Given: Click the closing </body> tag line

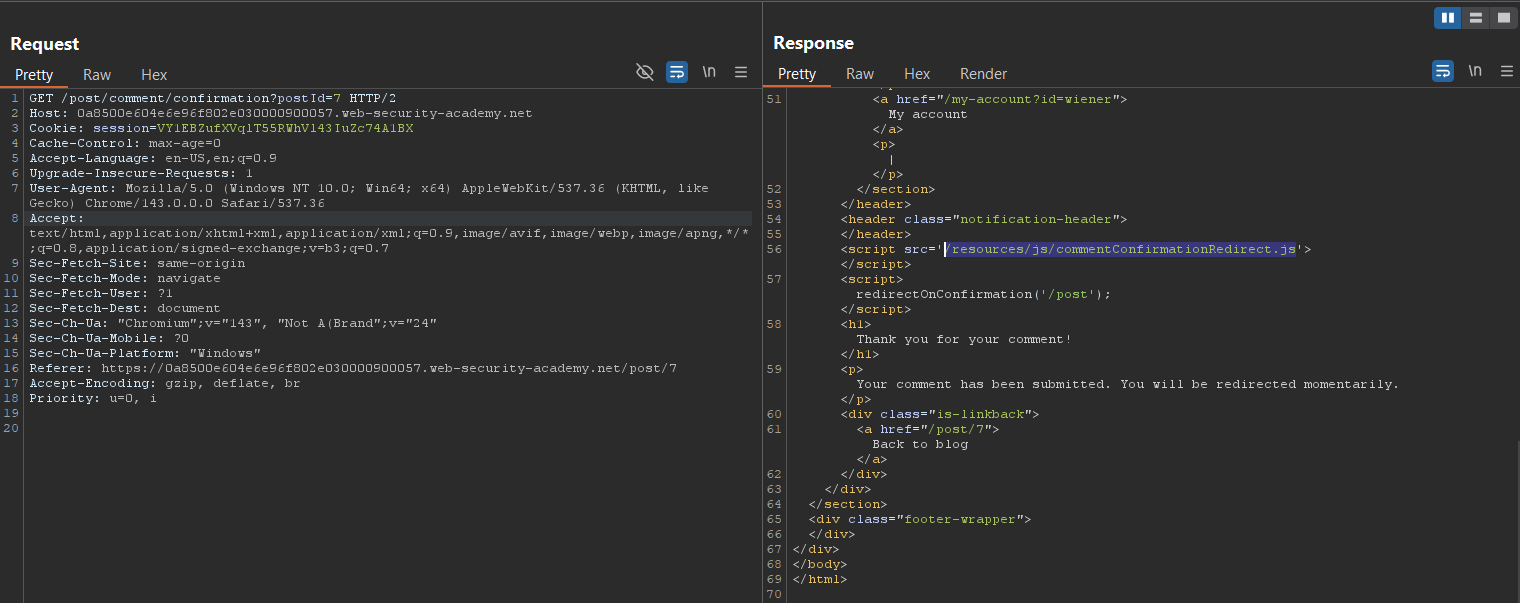Looking at the screenshot, I should click(820, 564).
